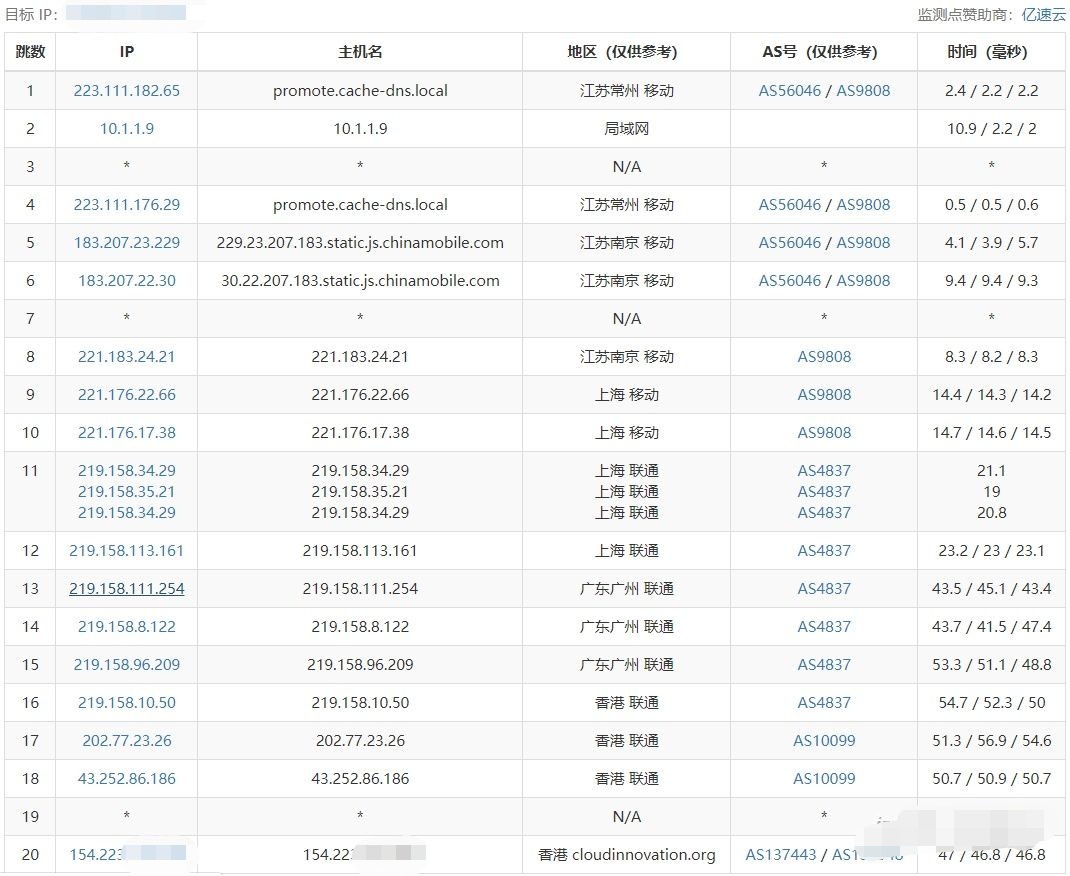This screenshot has width=1070, height=876.
Task: Click IP 183.207.23.229 in hop 5
Action: coord(126,242)
